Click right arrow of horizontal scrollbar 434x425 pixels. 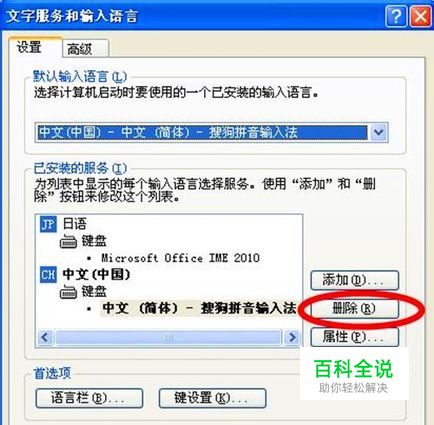tap(292, 337)
